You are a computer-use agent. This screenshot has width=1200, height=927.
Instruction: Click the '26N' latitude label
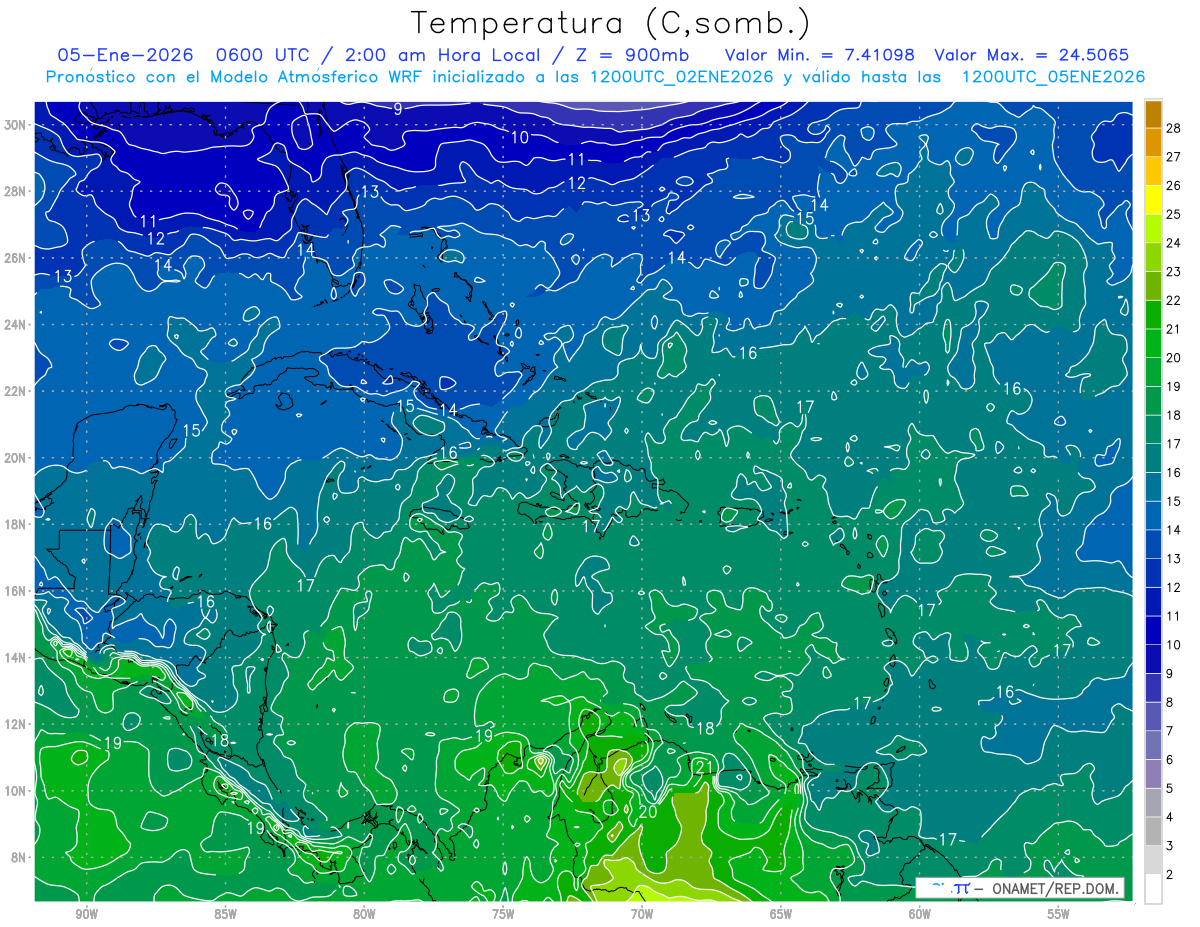tap(15, 258)
